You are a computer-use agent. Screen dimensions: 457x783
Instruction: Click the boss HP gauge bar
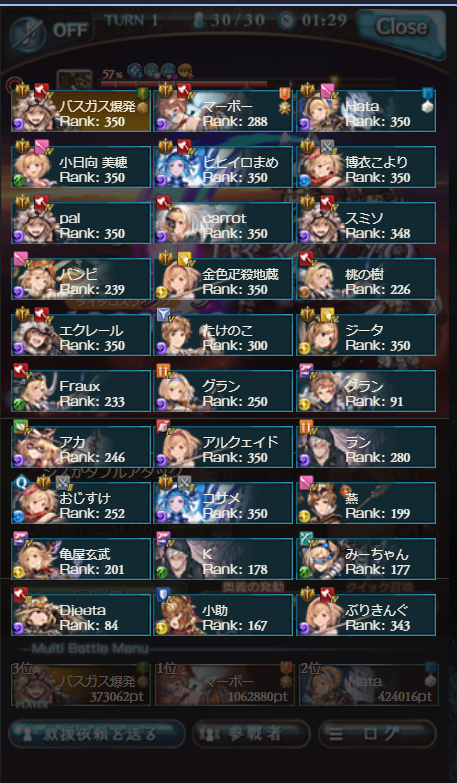point(184,84)
